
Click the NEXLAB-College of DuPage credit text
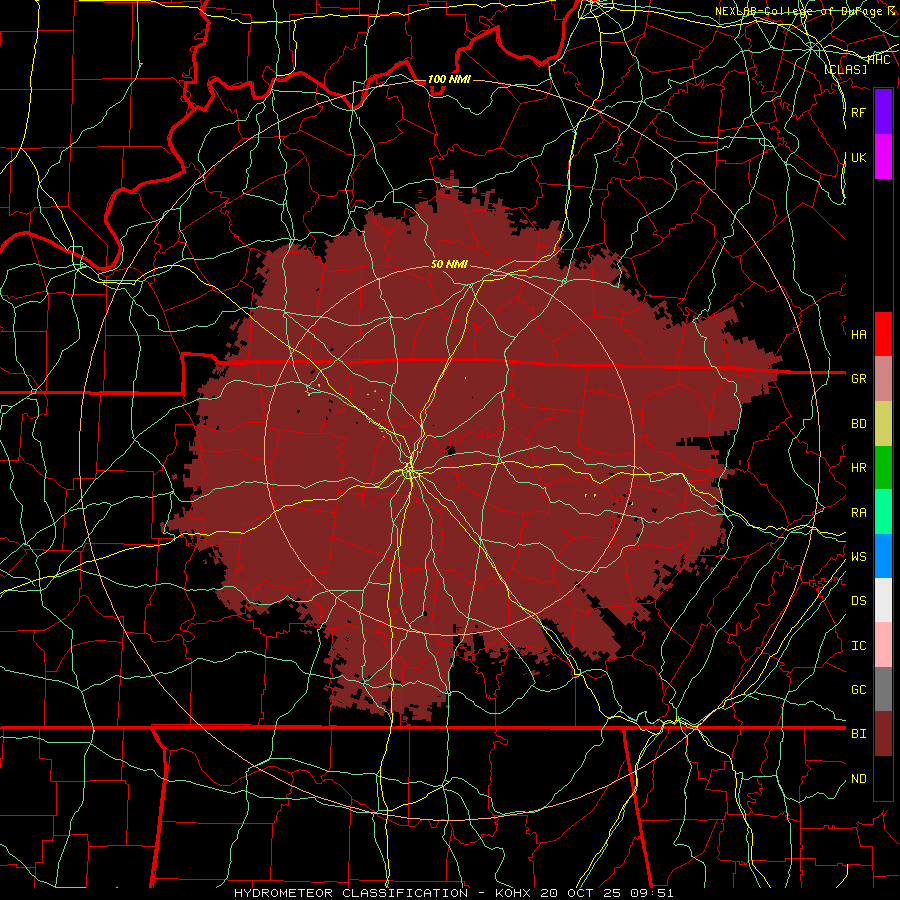tap(805, 11)
